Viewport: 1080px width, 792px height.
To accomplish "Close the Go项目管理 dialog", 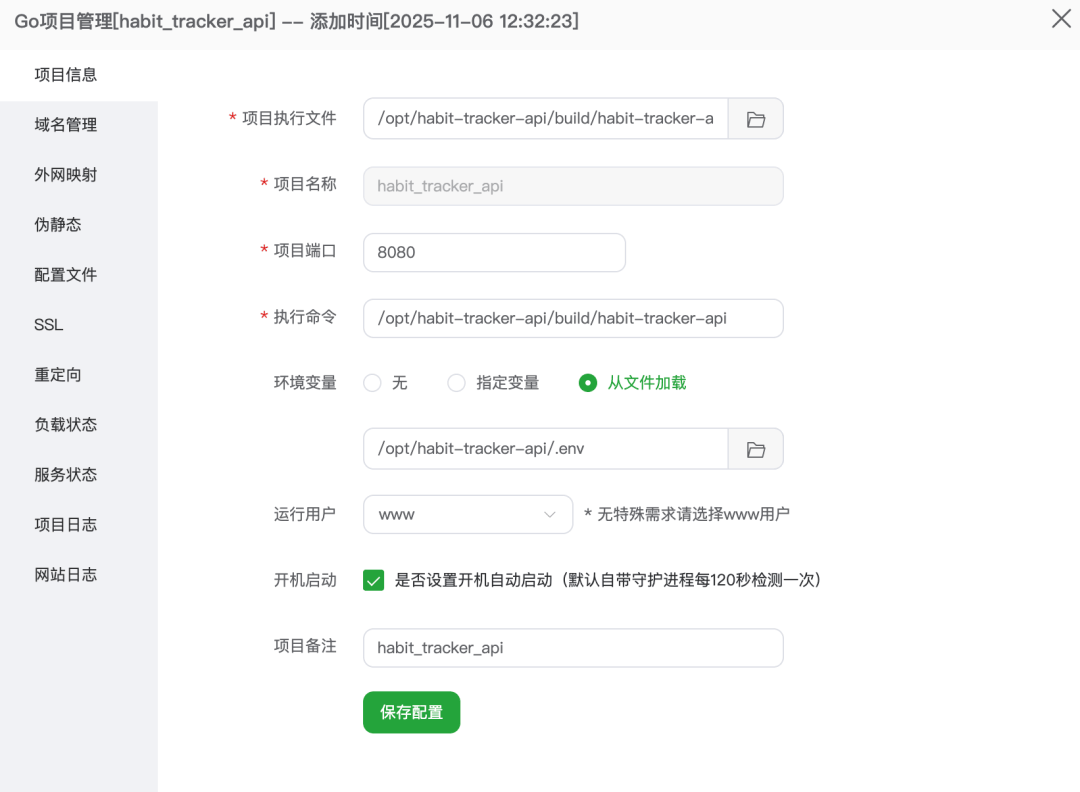I will (1061, 19).
